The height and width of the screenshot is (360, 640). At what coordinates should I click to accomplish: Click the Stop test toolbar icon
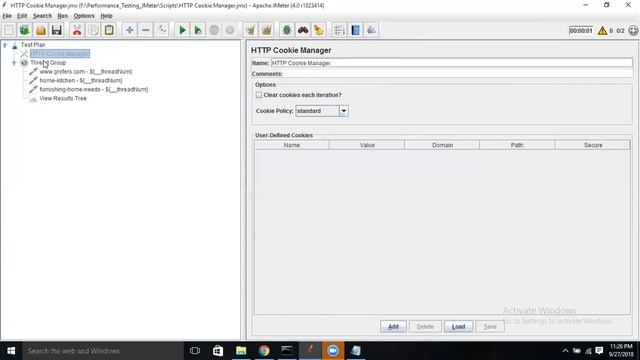(214, 30)
